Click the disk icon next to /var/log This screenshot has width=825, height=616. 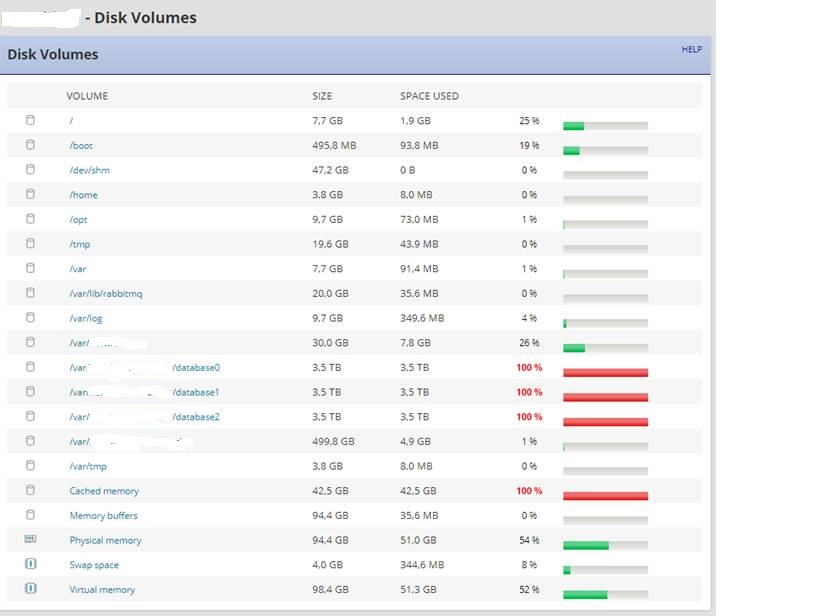coord(31,317)
